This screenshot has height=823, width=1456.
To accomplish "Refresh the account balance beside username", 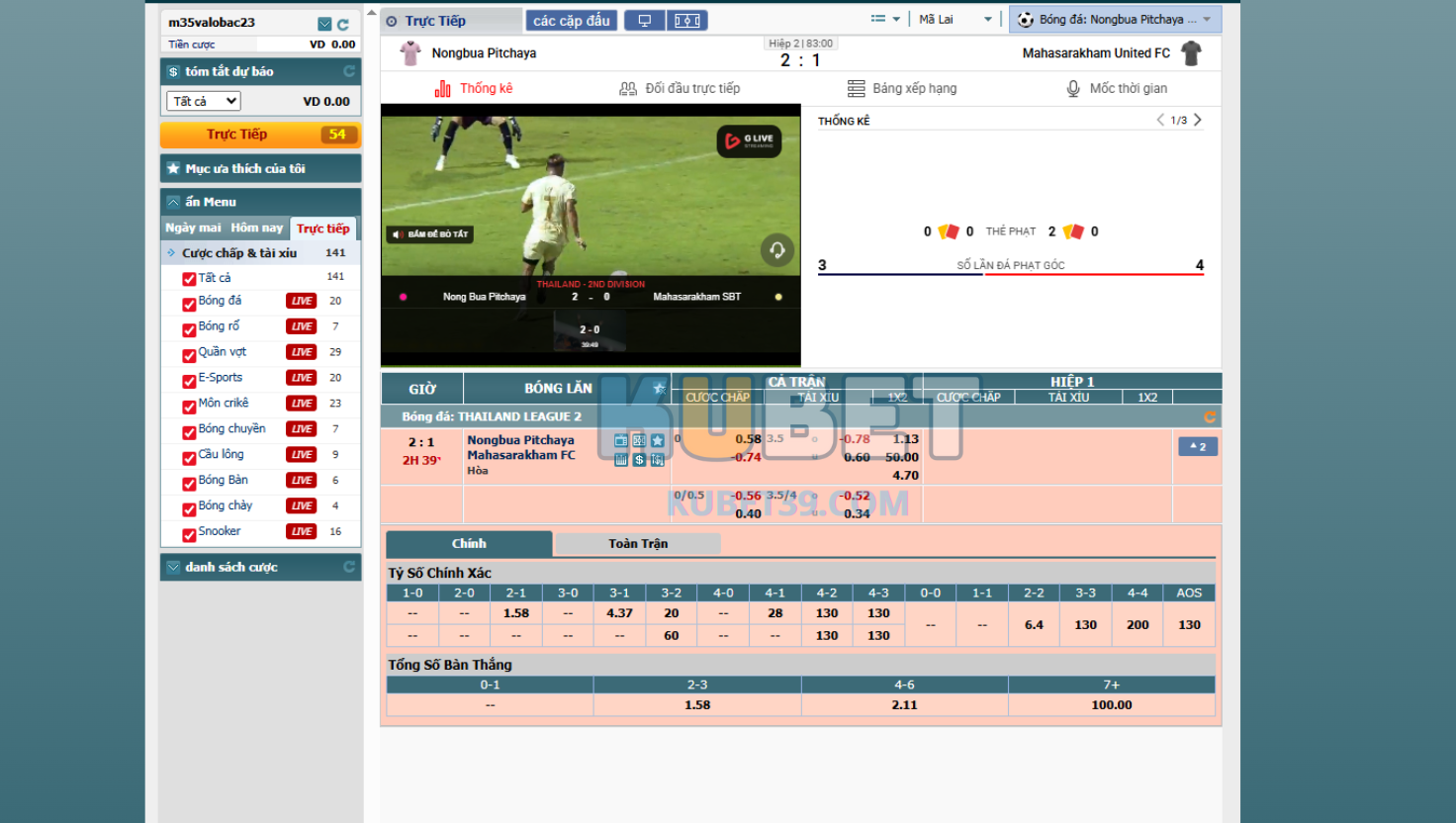I will point(343,24).
